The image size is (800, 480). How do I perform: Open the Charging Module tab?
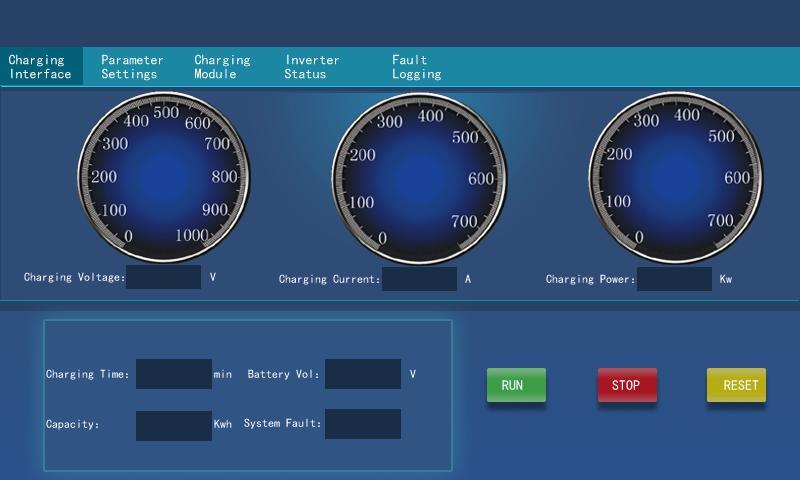[222, 67]
